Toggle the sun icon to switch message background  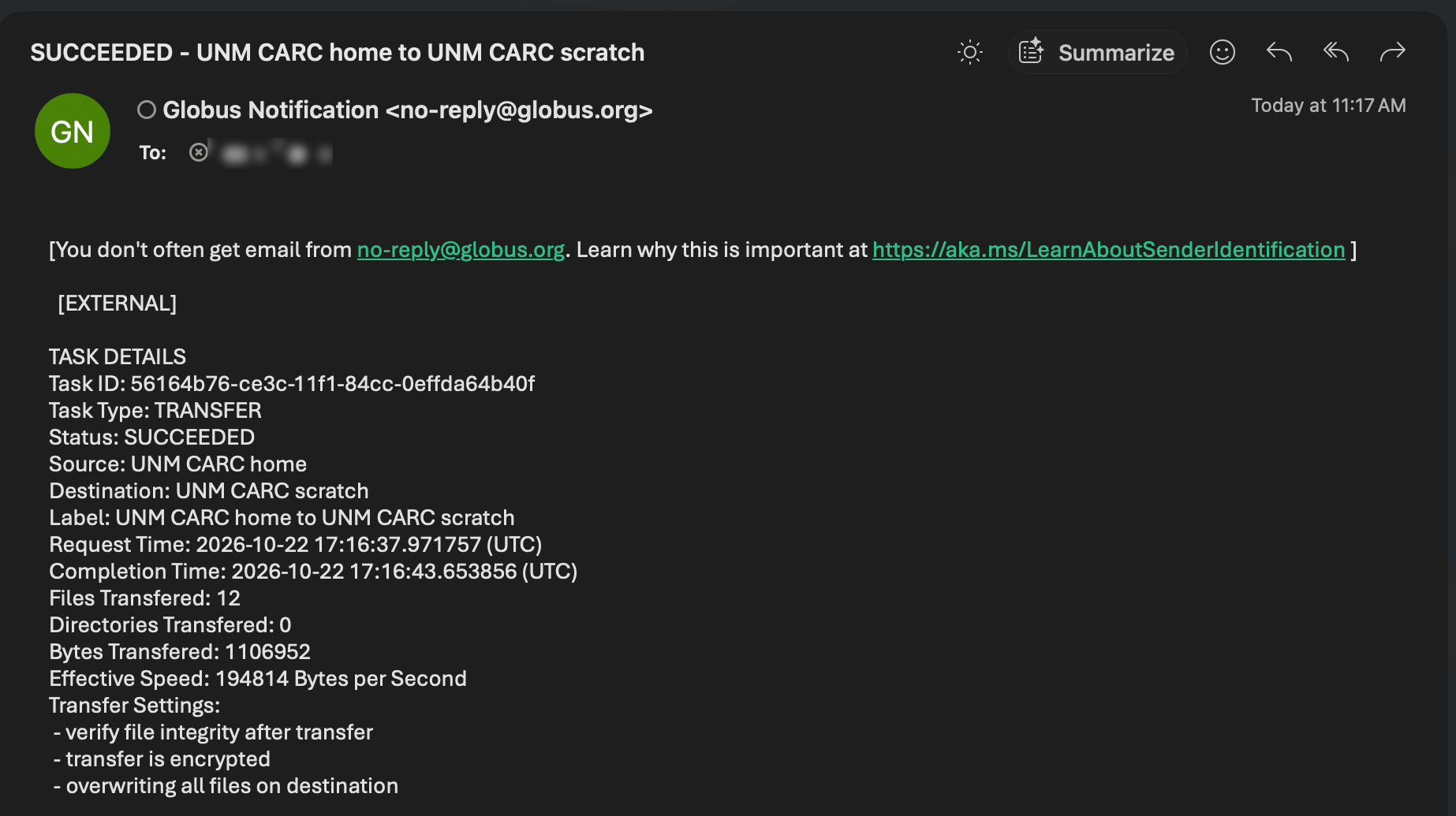[969, 53]
